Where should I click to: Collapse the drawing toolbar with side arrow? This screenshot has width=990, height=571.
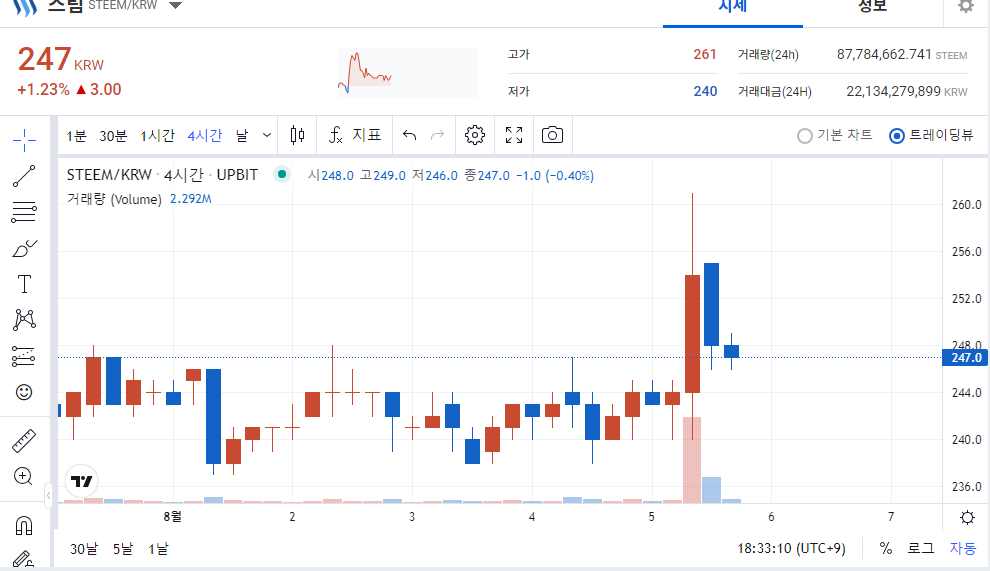[x=49, y=496]
